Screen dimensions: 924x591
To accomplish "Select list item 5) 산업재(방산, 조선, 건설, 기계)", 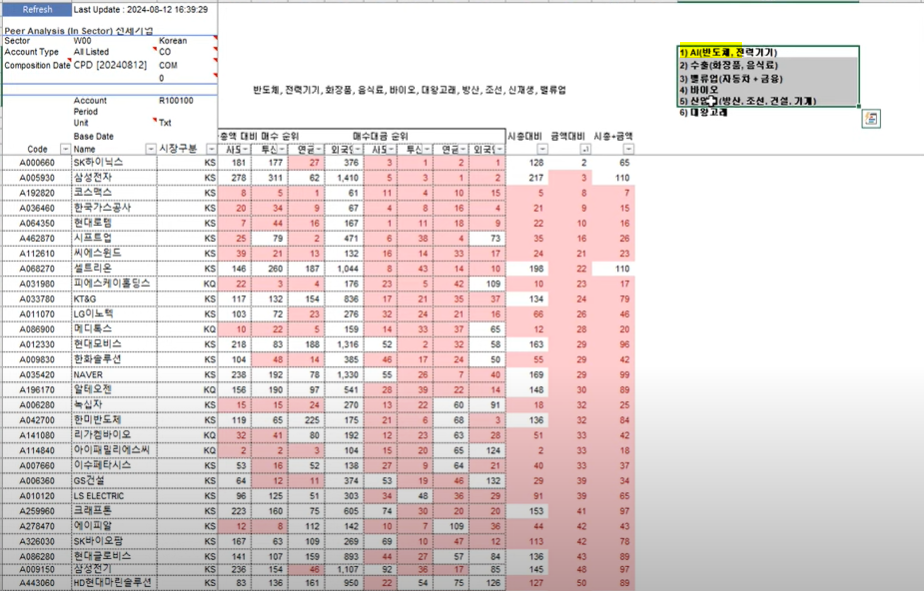I will pyautogui.click(x=747, y=101).
